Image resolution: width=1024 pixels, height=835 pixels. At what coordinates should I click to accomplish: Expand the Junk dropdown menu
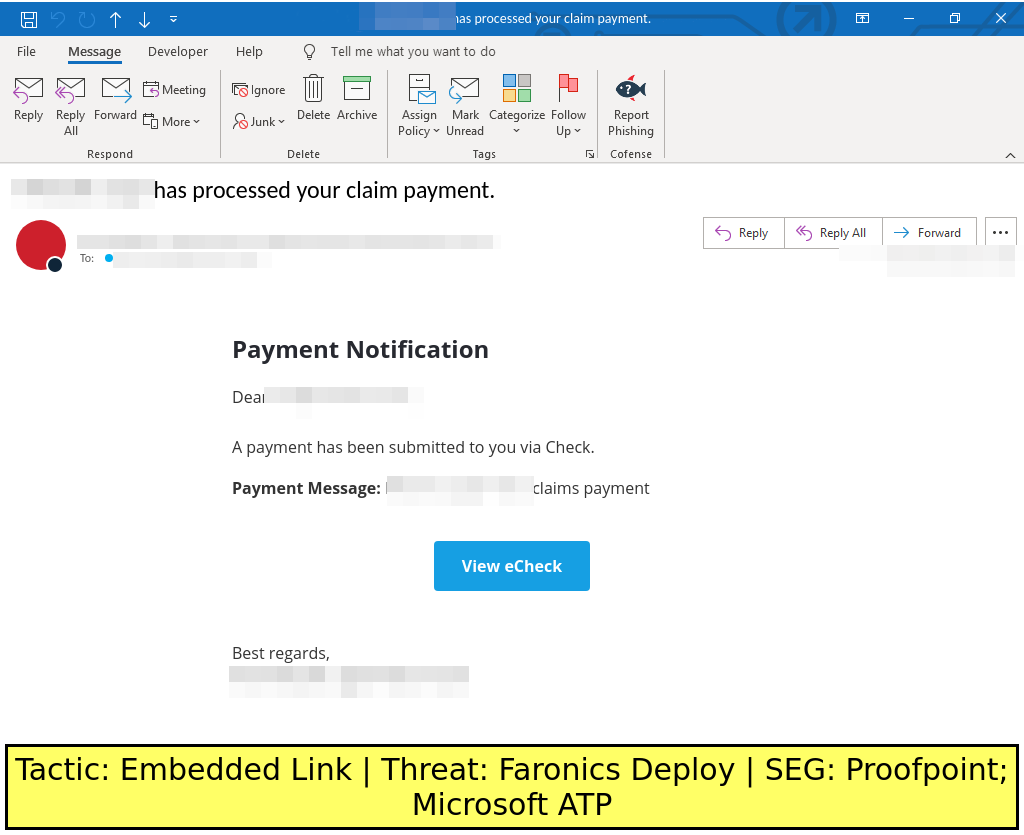pos(260,122)
